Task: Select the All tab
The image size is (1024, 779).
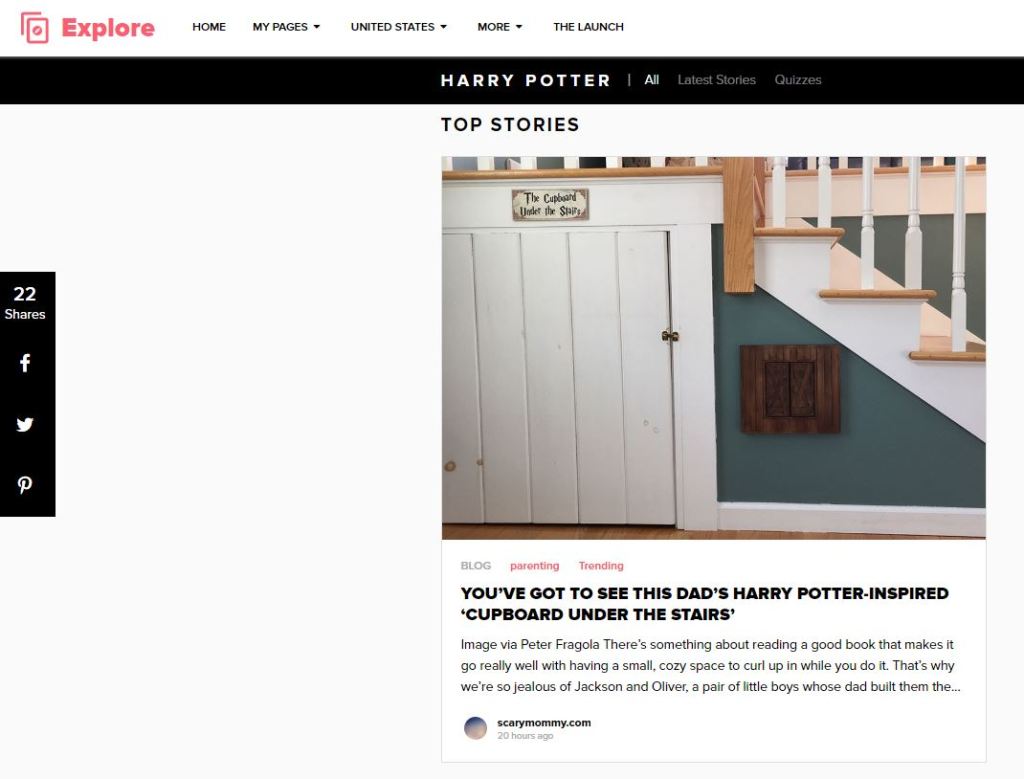Action: 652,80
